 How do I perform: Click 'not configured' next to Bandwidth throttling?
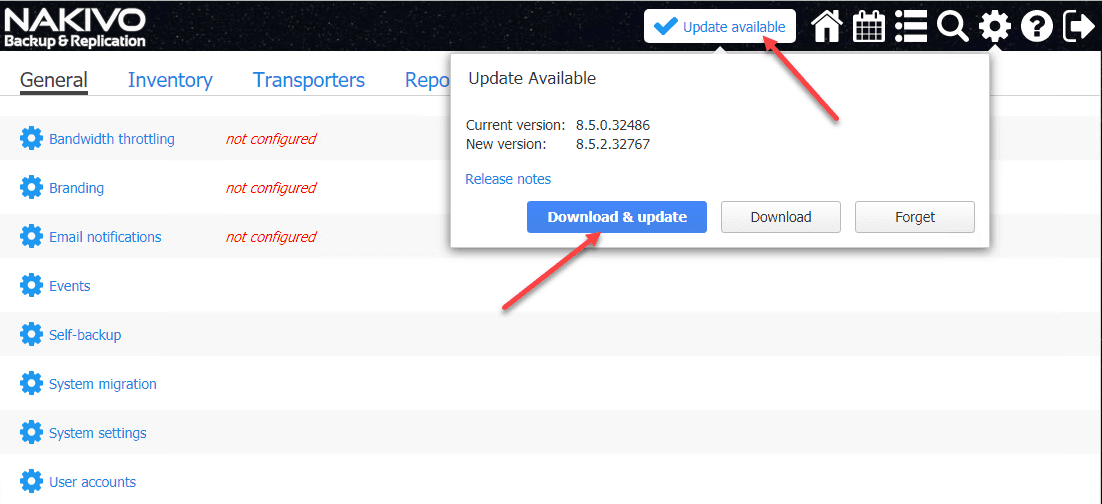(x=271, y=139)
